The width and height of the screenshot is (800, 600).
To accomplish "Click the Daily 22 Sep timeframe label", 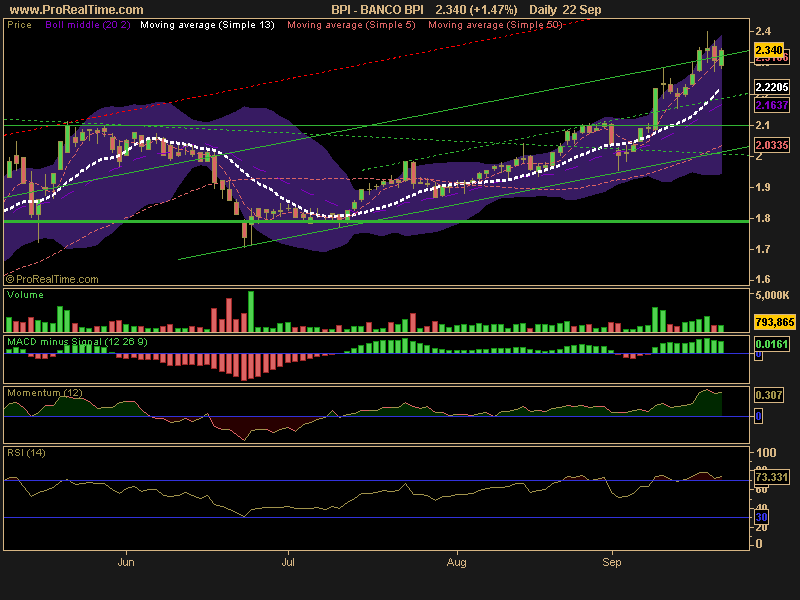I will (x=565, y=10).
